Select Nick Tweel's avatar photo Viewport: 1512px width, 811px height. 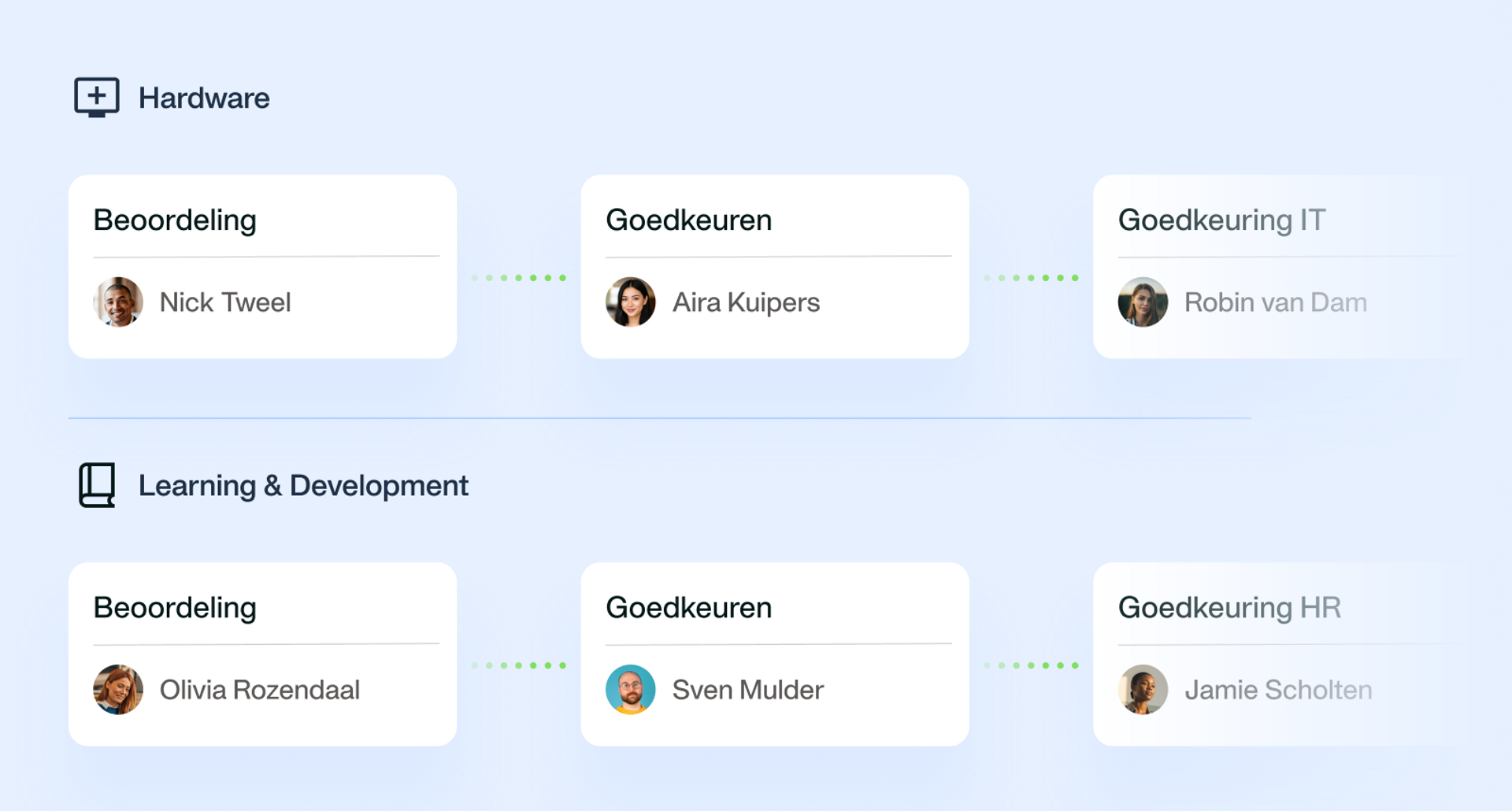(118, 302)
